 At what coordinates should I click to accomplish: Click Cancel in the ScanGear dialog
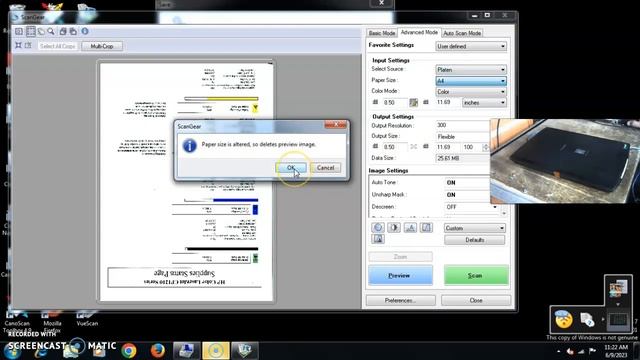point(325,168)
